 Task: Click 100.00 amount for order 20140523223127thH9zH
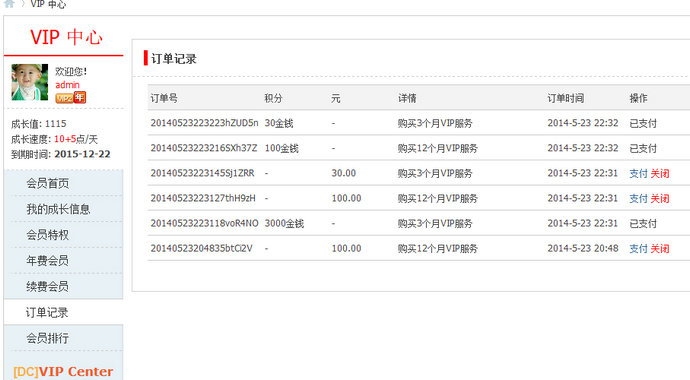[346, 198]
